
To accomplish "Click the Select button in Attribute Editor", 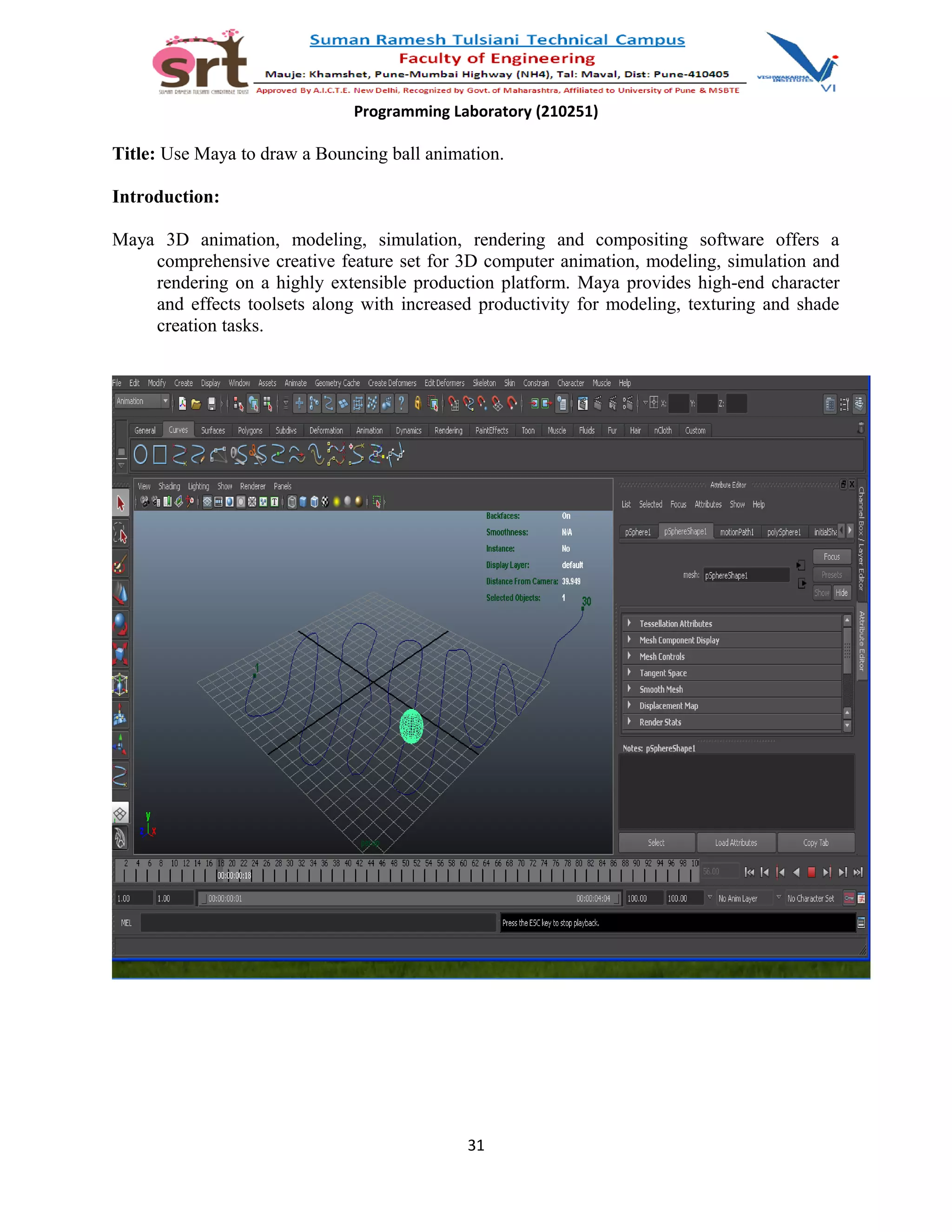I will pos(656,842).
